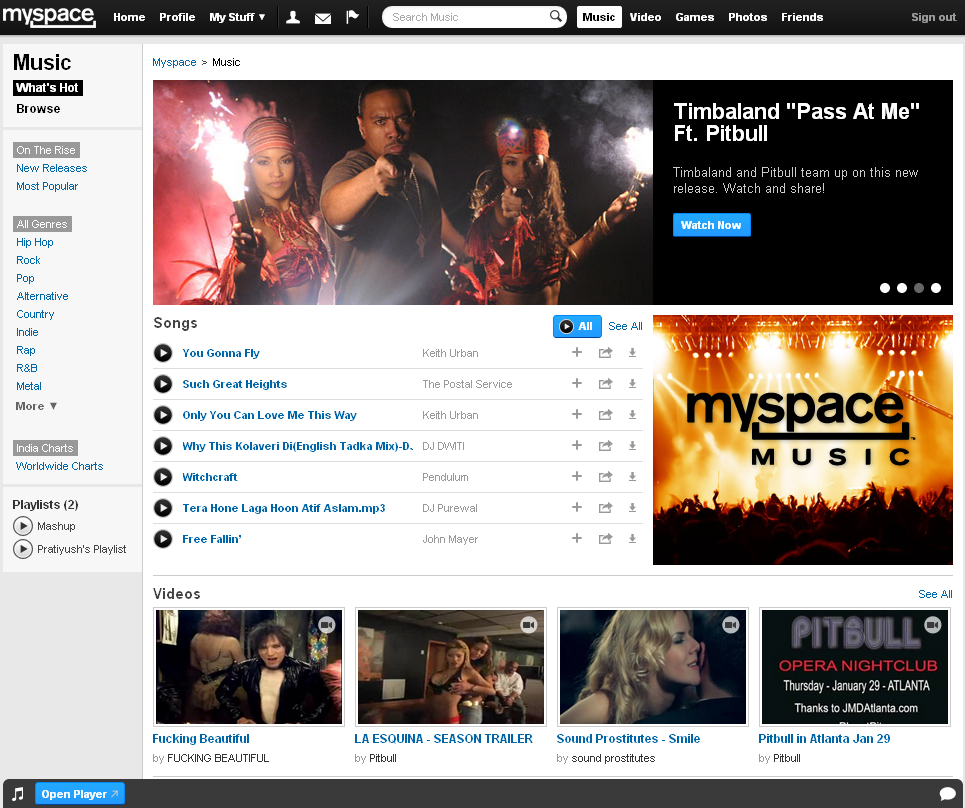Open Worldwide Charts

click(x=59, y=466)
